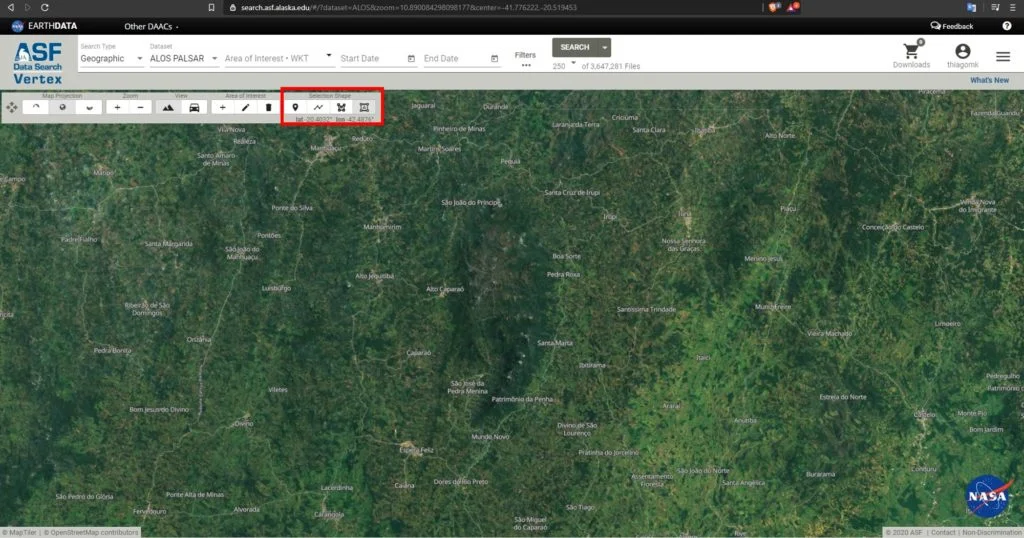Select the arctic map projection
Viewport: 1024px width, 538px height.
tap(36, 107)
